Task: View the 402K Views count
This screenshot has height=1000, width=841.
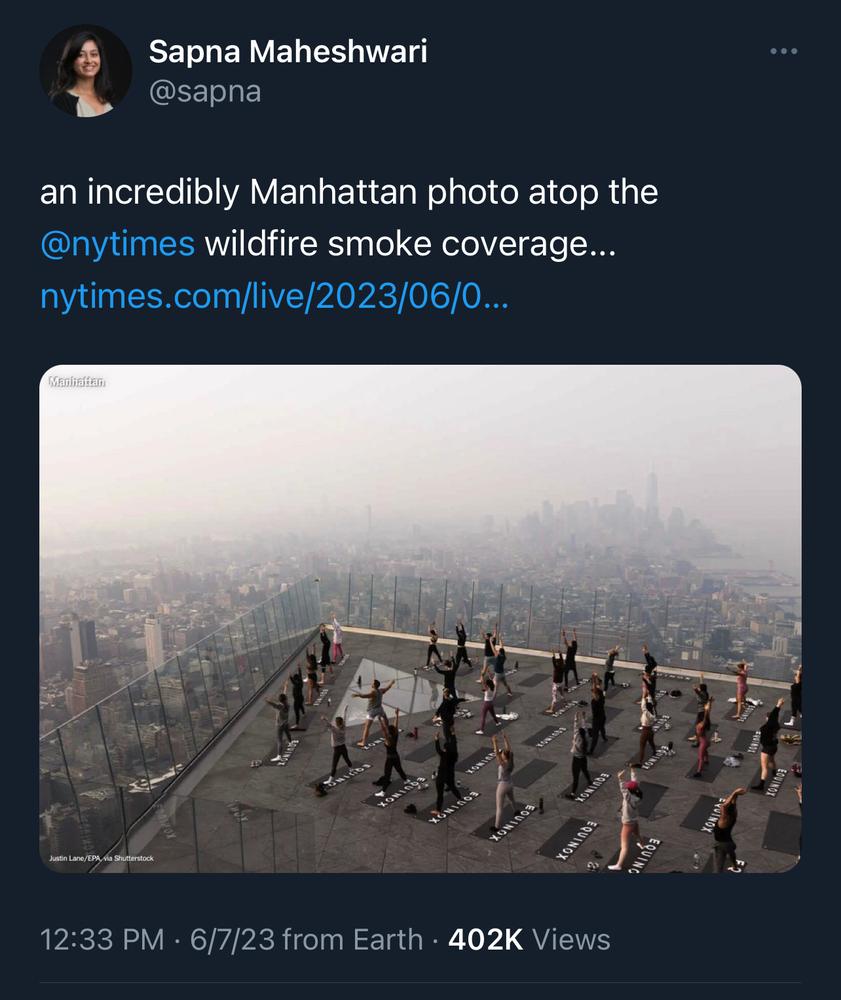Action: tap(529, 939)
